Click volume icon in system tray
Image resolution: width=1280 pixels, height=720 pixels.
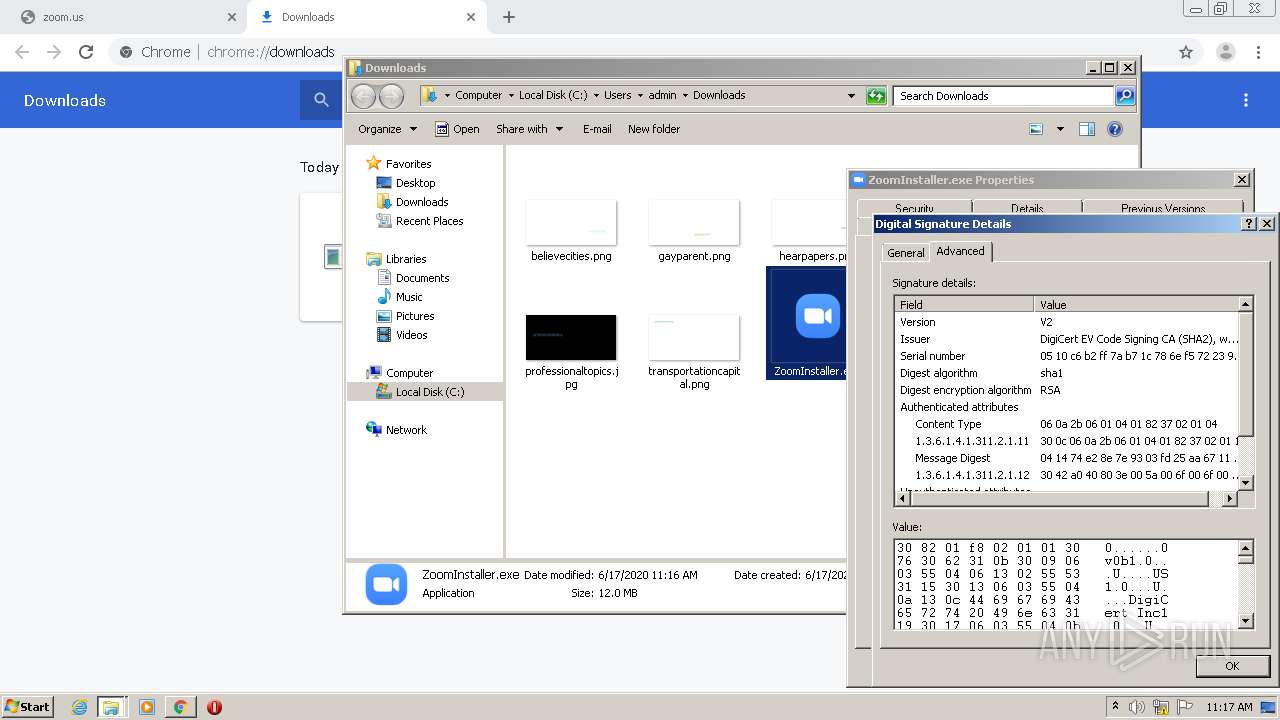pos(1137,707)
